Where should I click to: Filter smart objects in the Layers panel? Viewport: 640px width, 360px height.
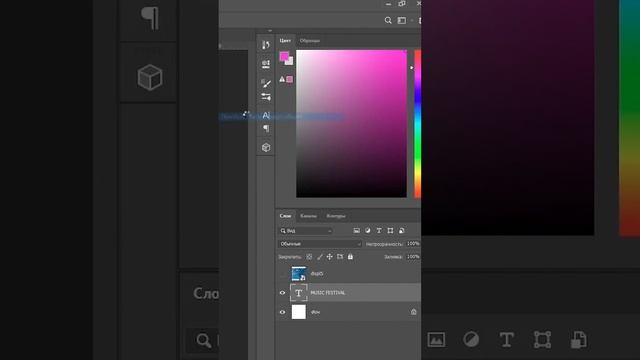click(402, 231)
